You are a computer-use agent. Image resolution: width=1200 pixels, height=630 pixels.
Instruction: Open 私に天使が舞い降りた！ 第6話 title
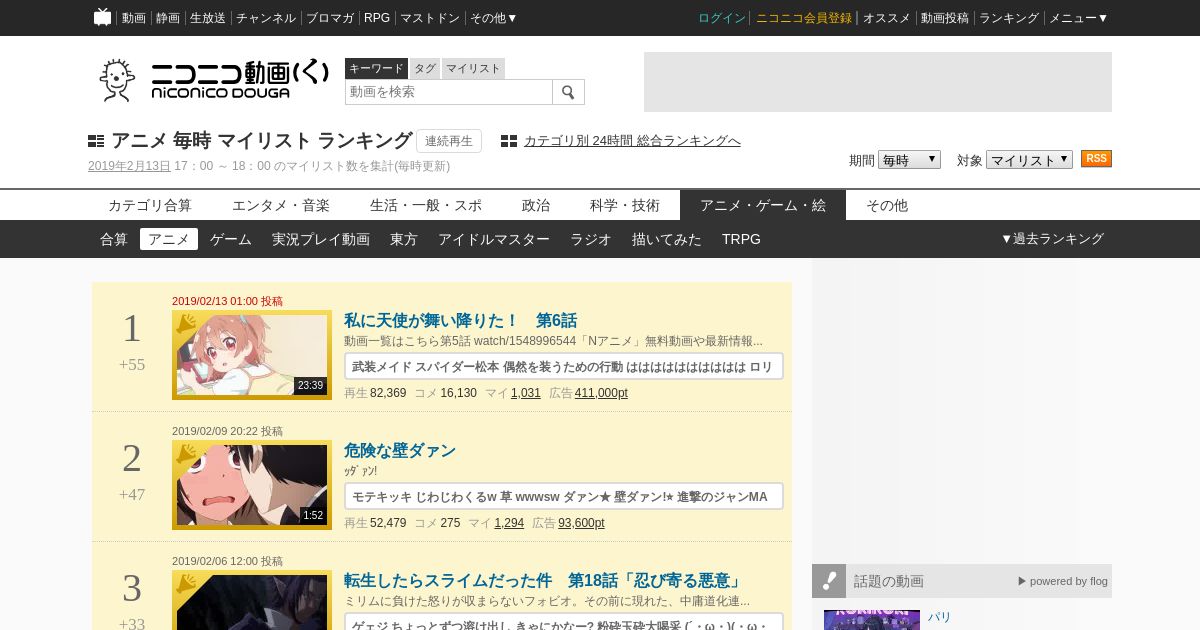(x=460, y=321)
